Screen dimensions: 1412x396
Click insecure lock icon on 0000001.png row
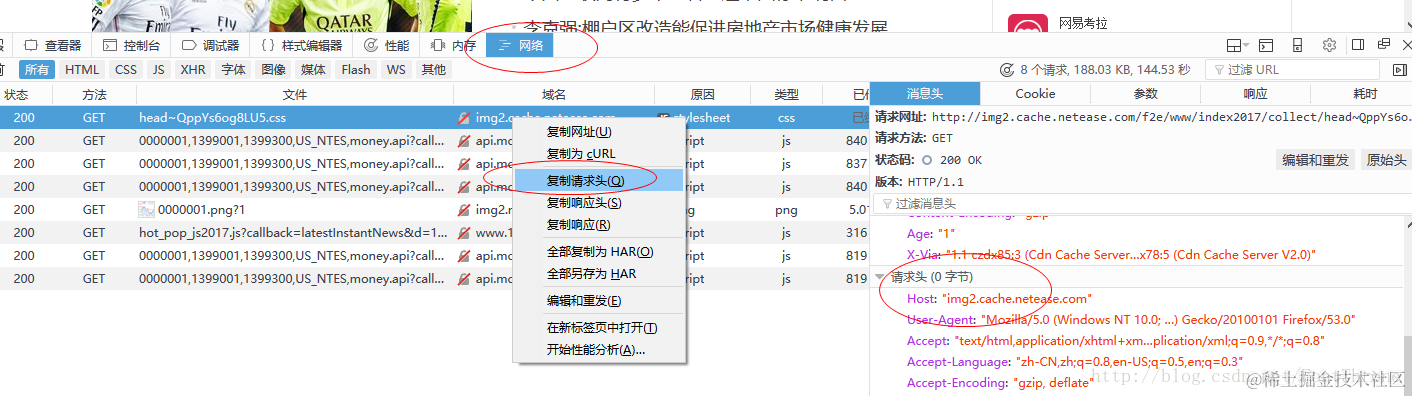point(463,210)
